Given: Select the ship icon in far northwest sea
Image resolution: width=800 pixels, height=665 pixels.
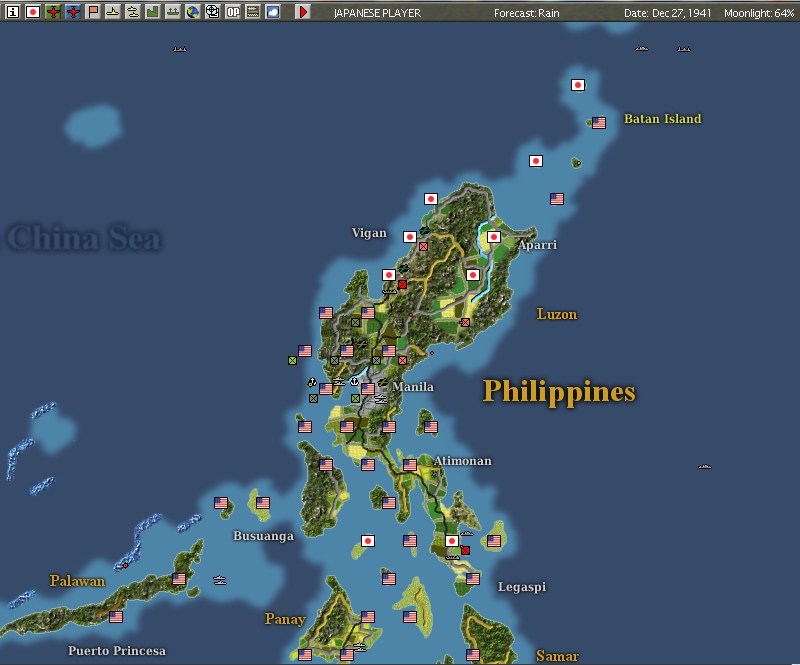Looking at the screenshot, I should (x=180, y=49).
